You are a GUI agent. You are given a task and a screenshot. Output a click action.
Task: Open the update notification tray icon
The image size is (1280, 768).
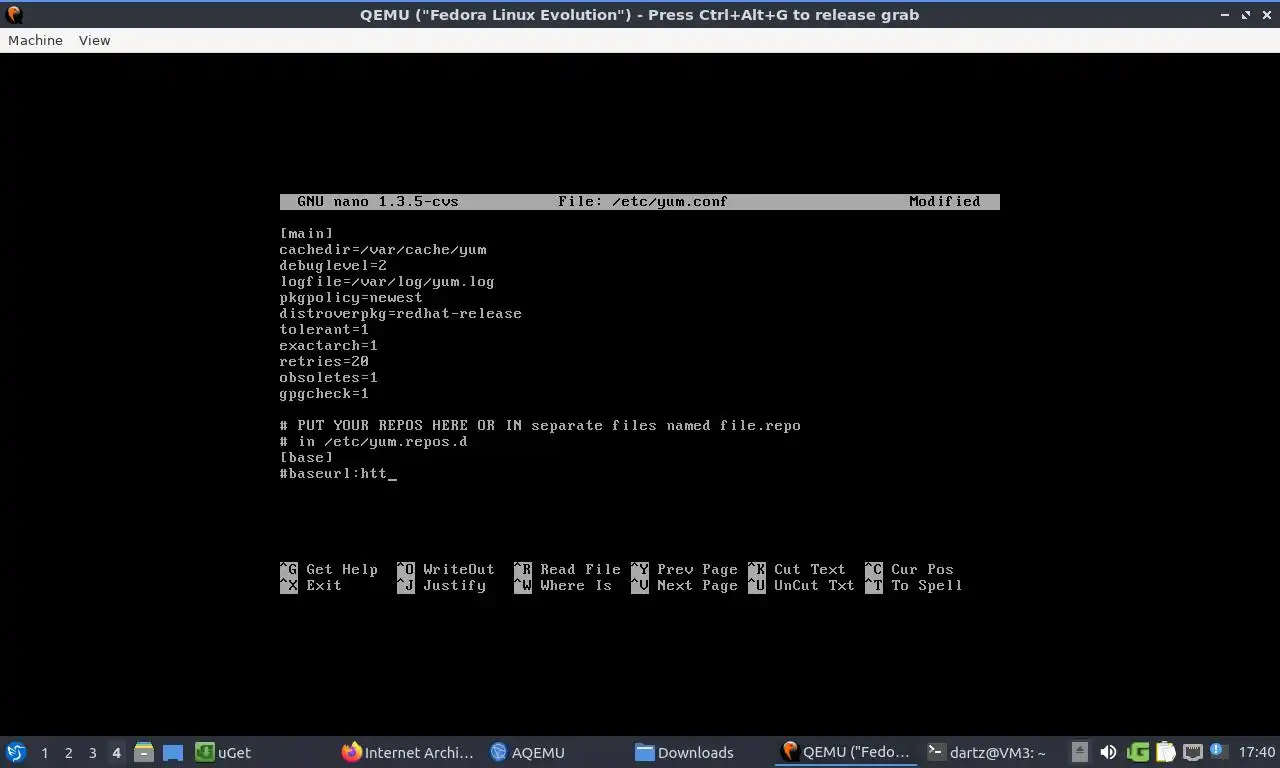[x=1218, y=751]
